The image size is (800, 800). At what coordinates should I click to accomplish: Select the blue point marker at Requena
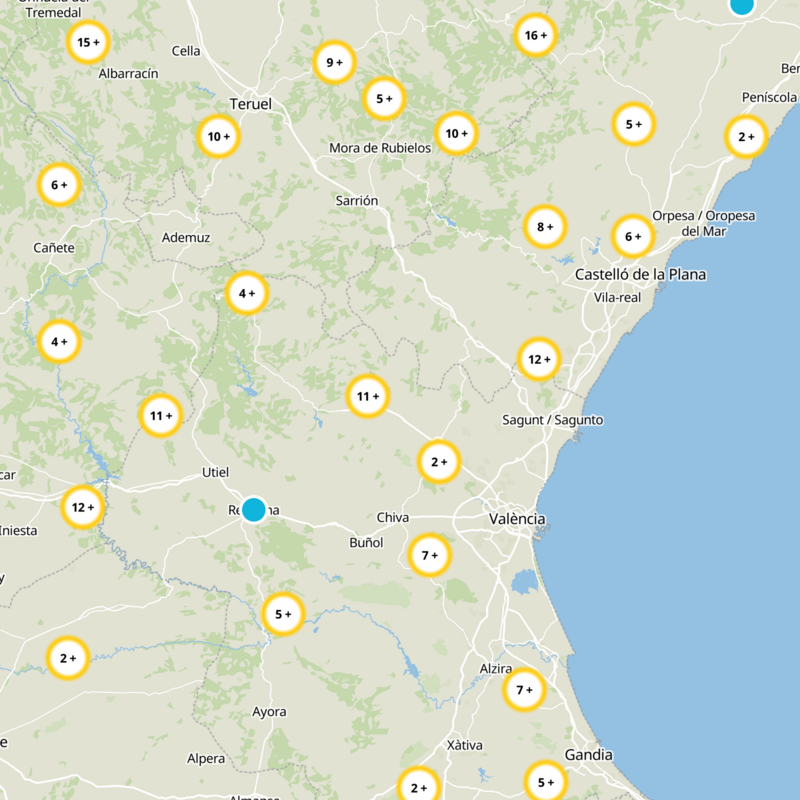tap(254, 509)
